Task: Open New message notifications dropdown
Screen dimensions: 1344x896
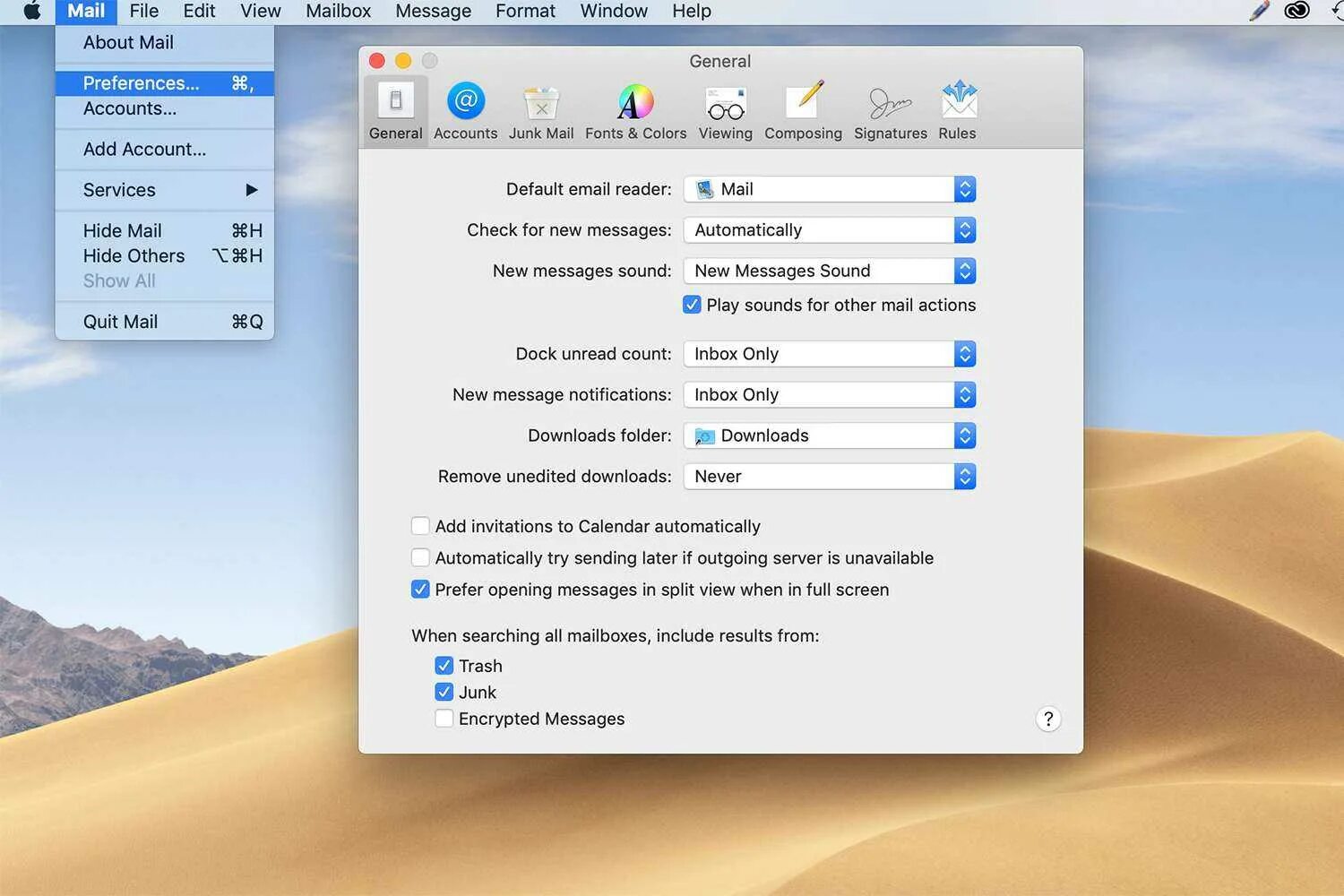Action: point(830,395)
